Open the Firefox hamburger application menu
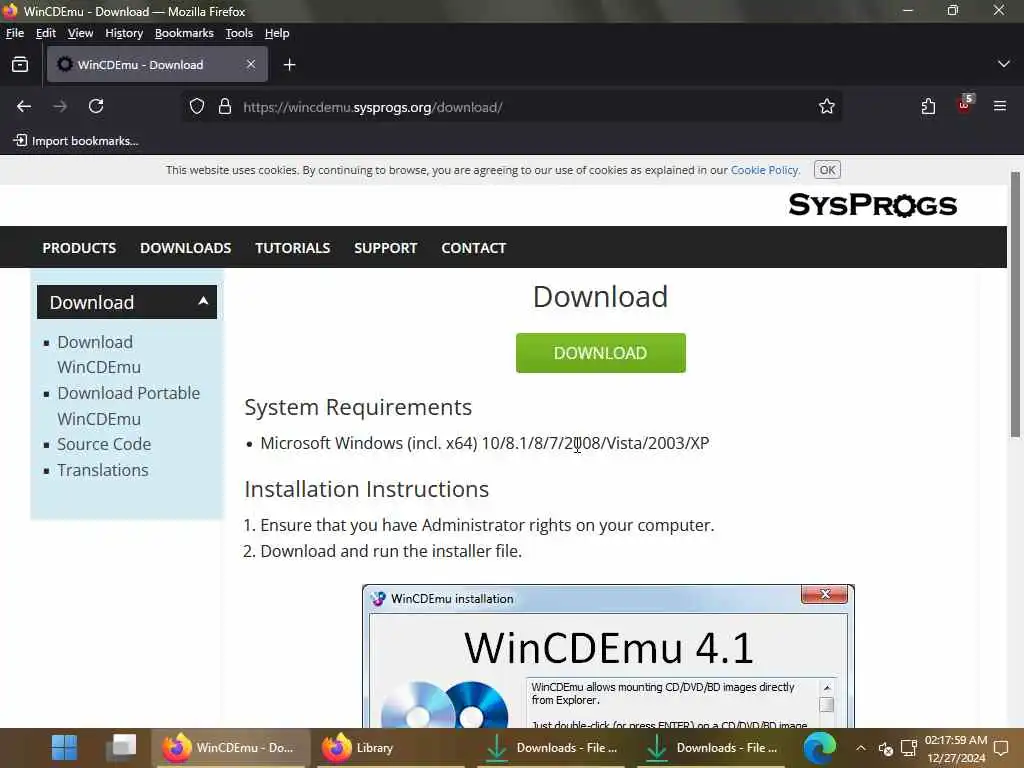 1000,106
